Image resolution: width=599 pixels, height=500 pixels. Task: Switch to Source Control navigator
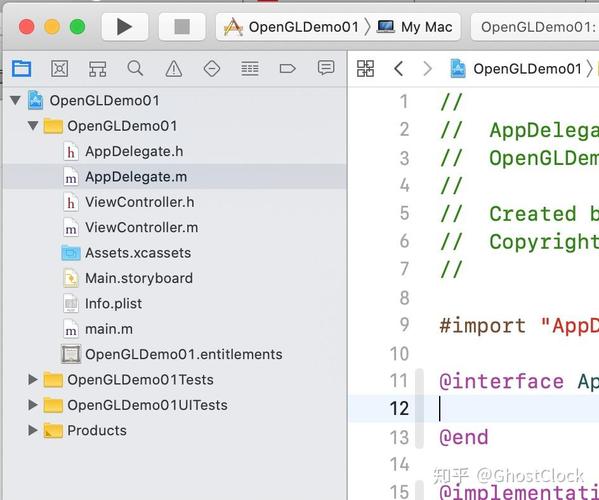[x=60, y=69]
